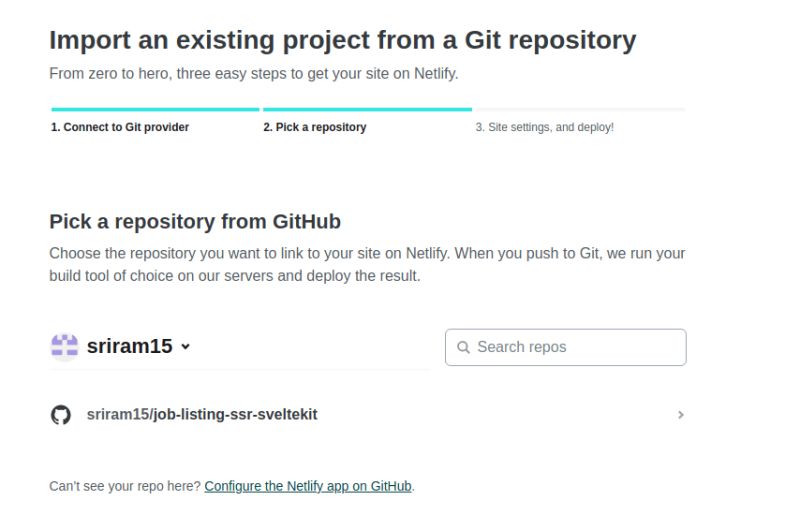Click the Import an existing project heading
Screen dimensions: 800x515
[342, 40]
